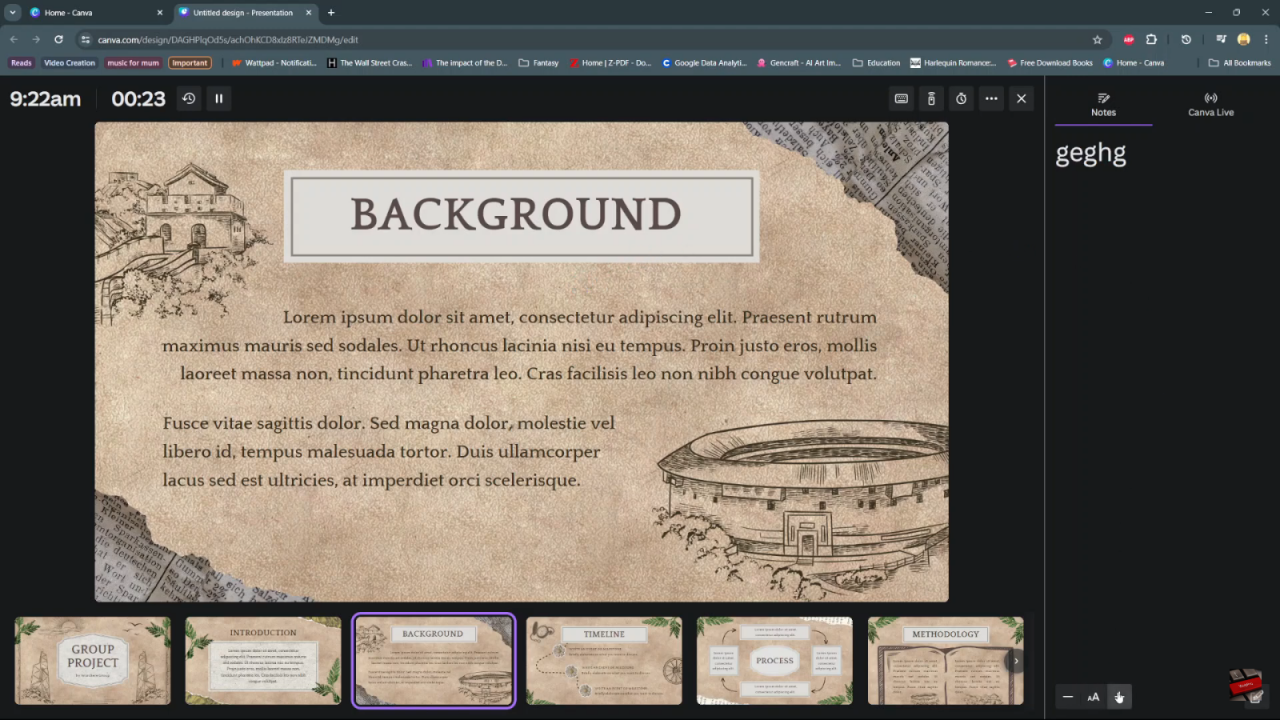Screen dimensions: 1280x720
Task: Open the AdBlock Plus extension
Action: [x=1129, y=39]
